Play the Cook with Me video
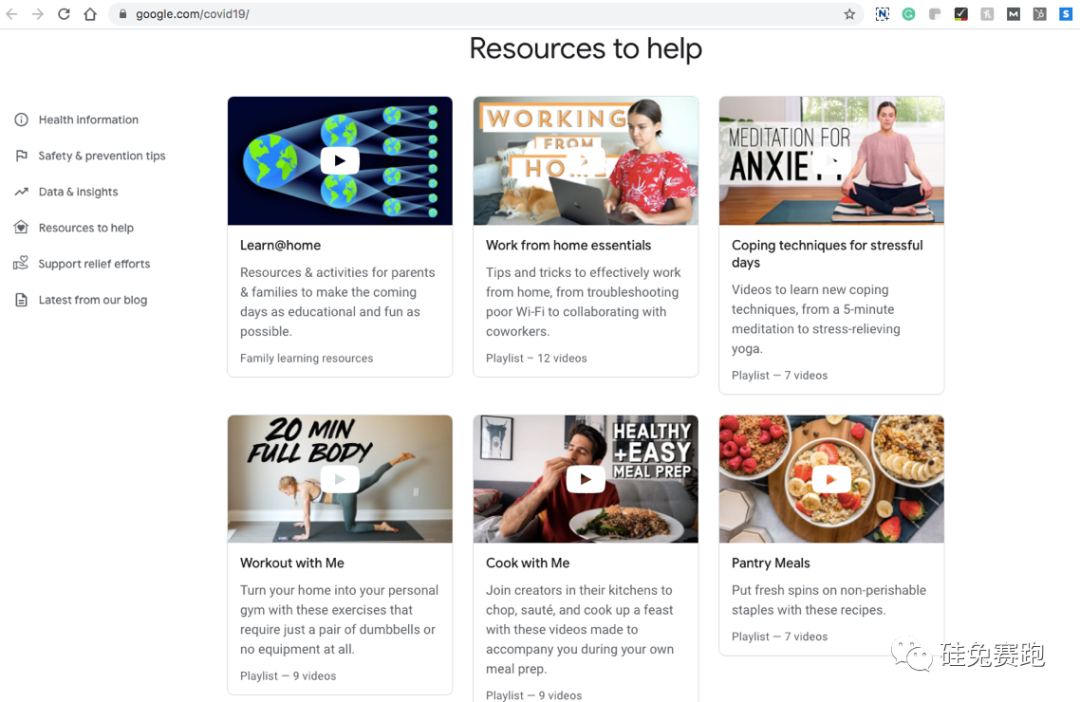The width and height of the screenshot is (1080, 702). tap(585, 480)
